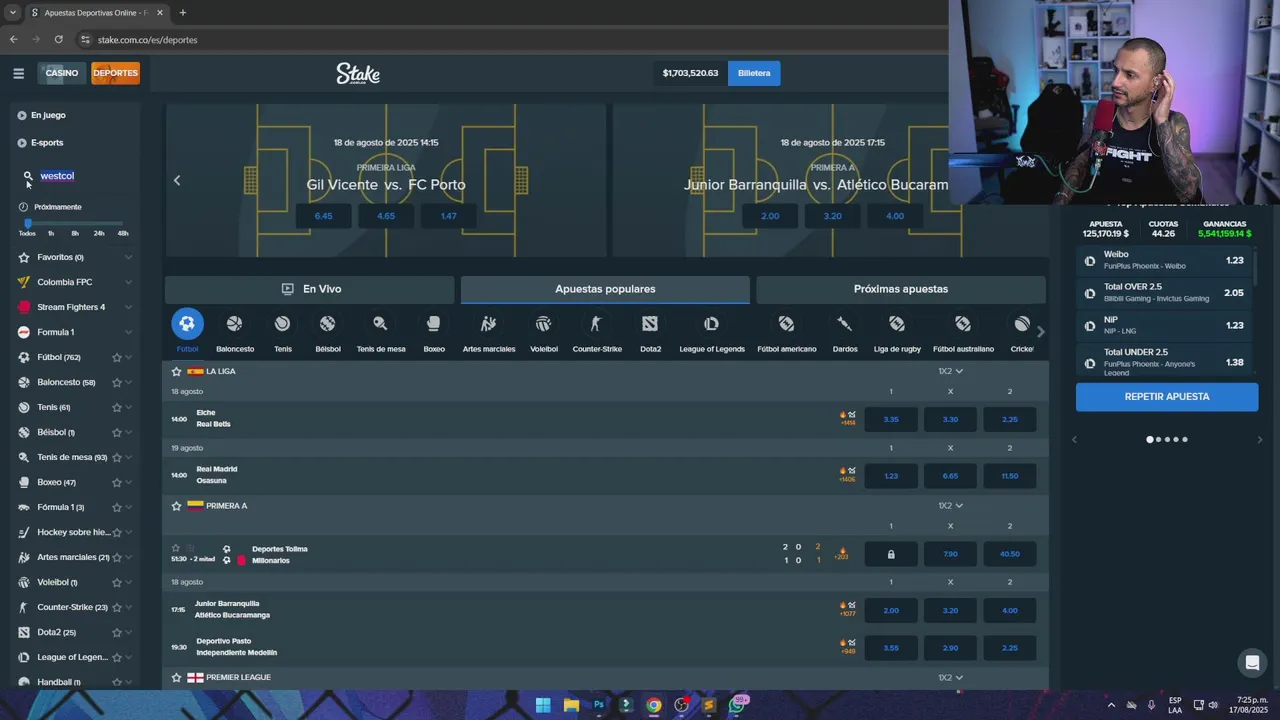Expand Stream Fighters 4 section
This screenshot has width=1280, height=720.
coord(128,307)
